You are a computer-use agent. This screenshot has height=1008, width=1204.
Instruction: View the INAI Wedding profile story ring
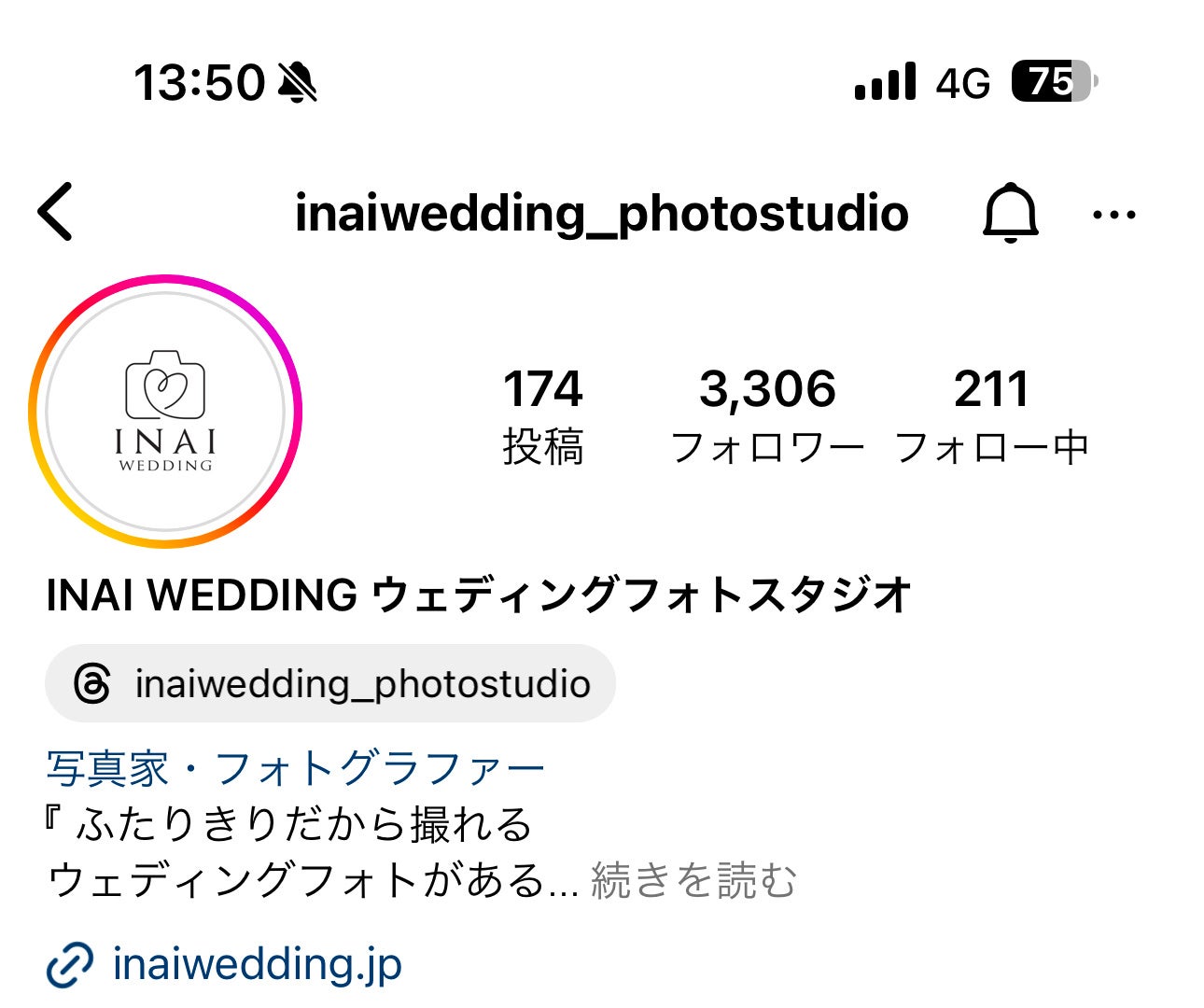point(165,411)
